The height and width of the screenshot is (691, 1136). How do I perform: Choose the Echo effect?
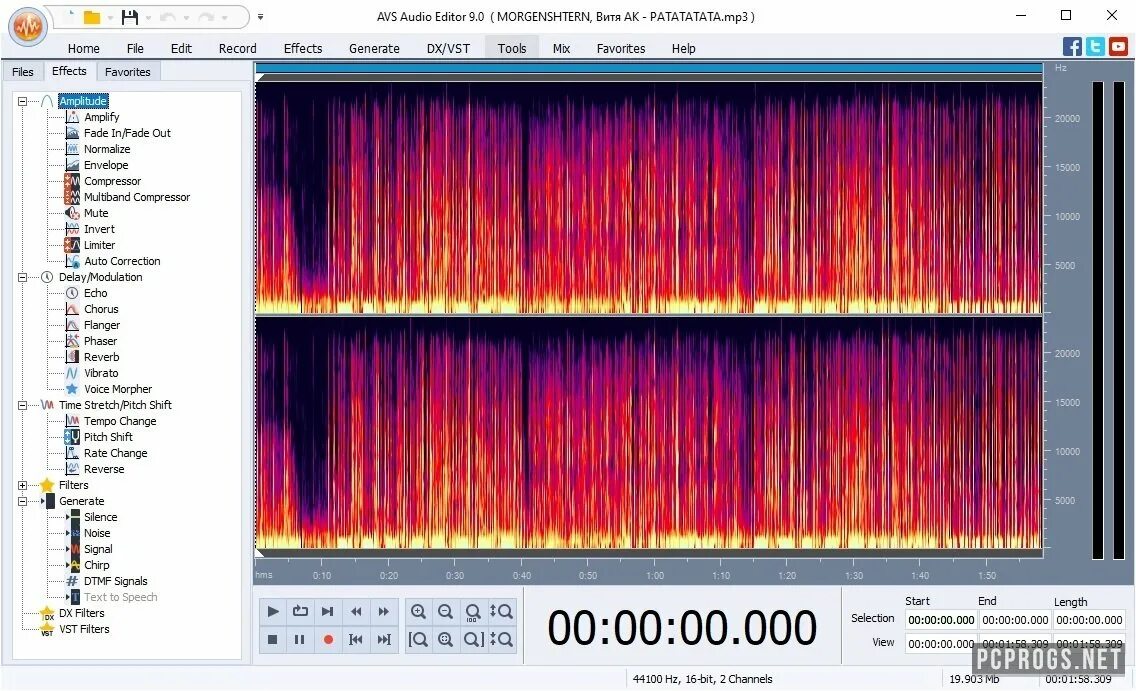click(96, 293)
